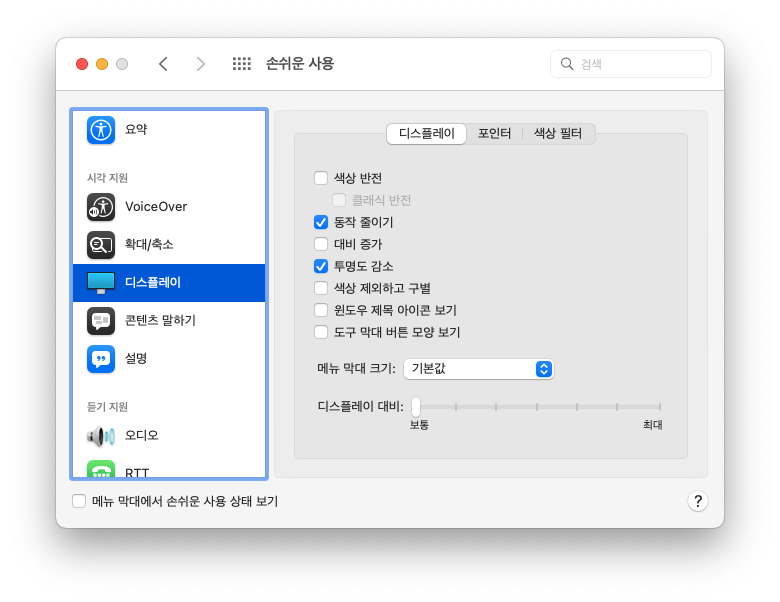
Task: Open the RTT phone icon
Action: tap(101, 469)
